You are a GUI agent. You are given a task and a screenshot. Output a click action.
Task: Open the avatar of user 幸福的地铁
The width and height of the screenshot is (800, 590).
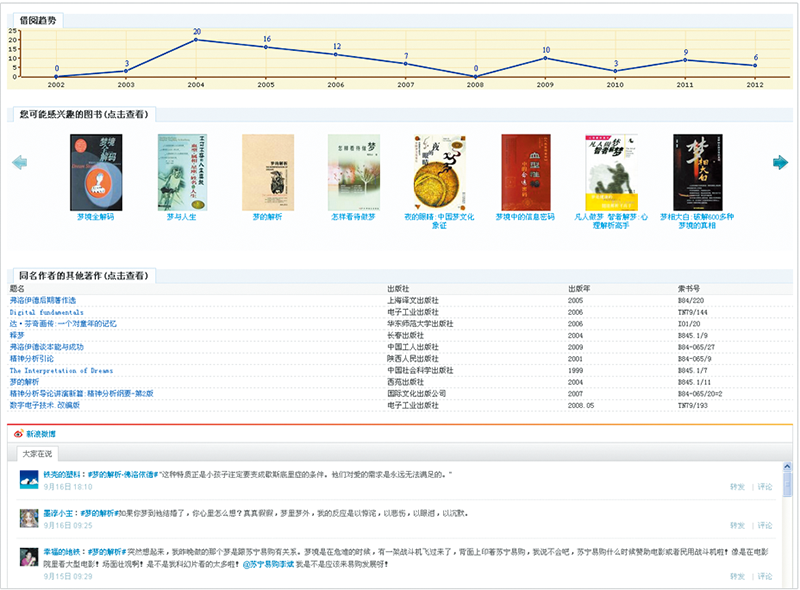tap(29, 557)
